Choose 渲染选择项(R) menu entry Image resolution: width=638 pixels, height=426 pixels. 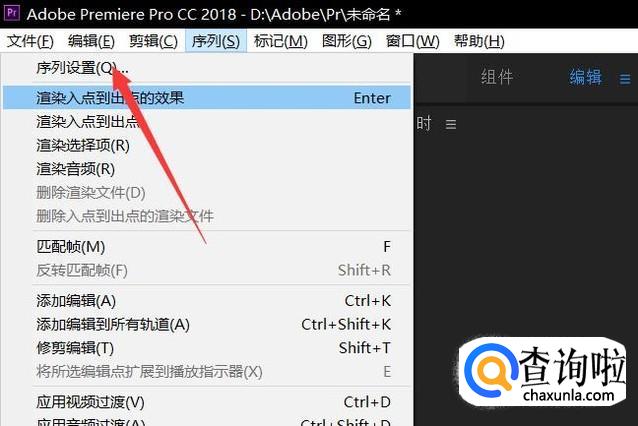pyautogui.click(x=207, y=145)
